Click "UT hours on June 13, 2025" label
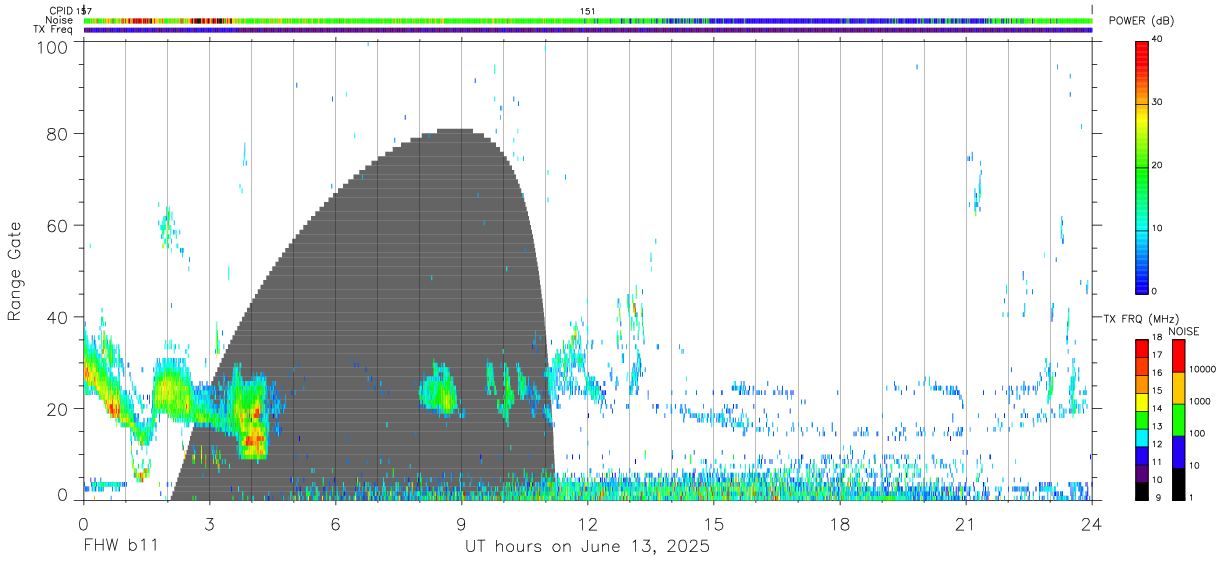 (x=587, y=547)
